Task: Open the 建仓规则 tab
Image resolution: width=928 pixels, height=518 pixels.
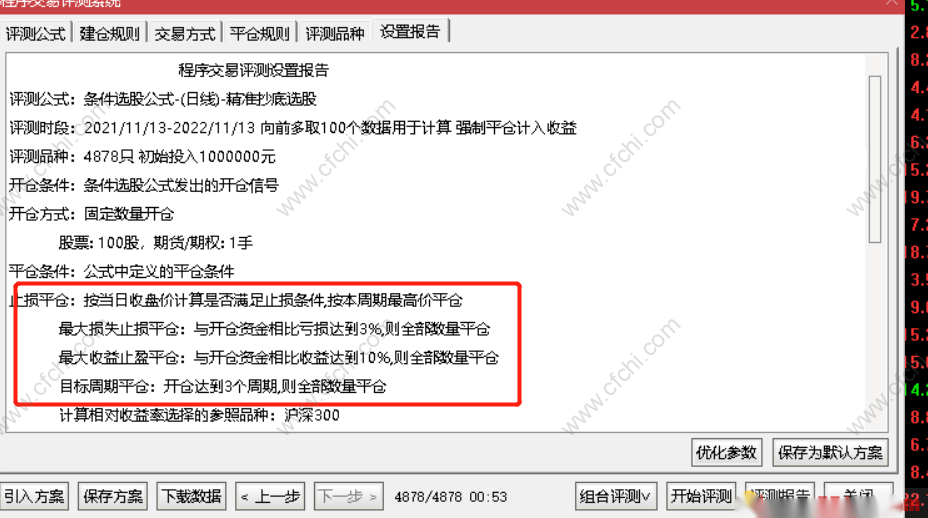Action: 109,33
